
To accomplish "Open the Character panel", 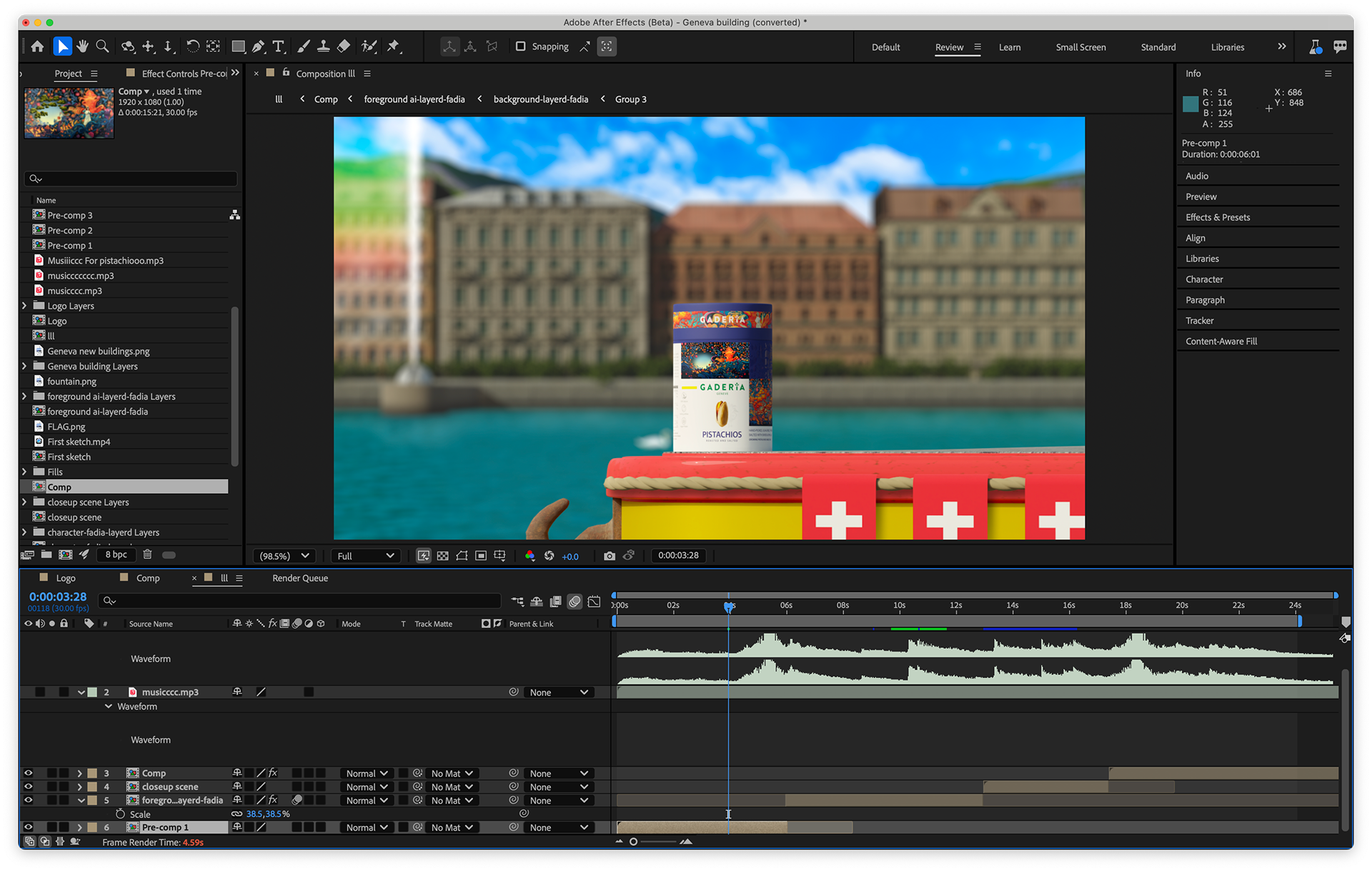I will 1204,279.
